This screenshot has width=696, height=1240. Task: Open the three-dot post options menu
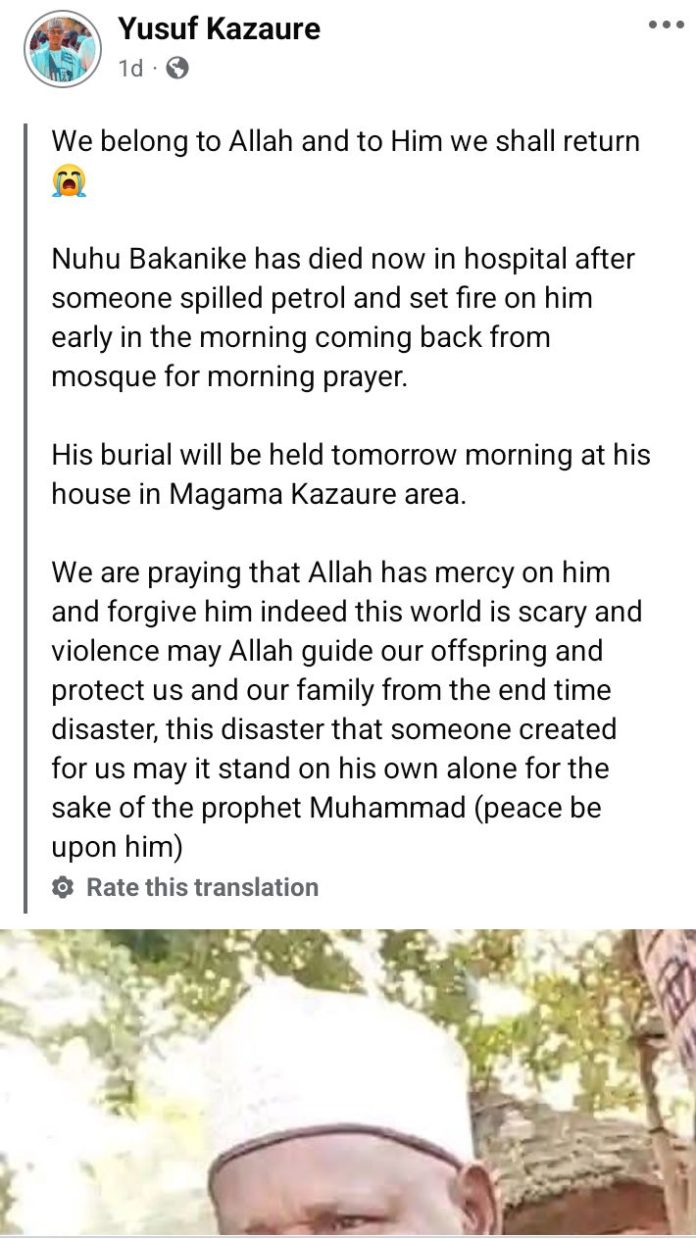(665, 24)
